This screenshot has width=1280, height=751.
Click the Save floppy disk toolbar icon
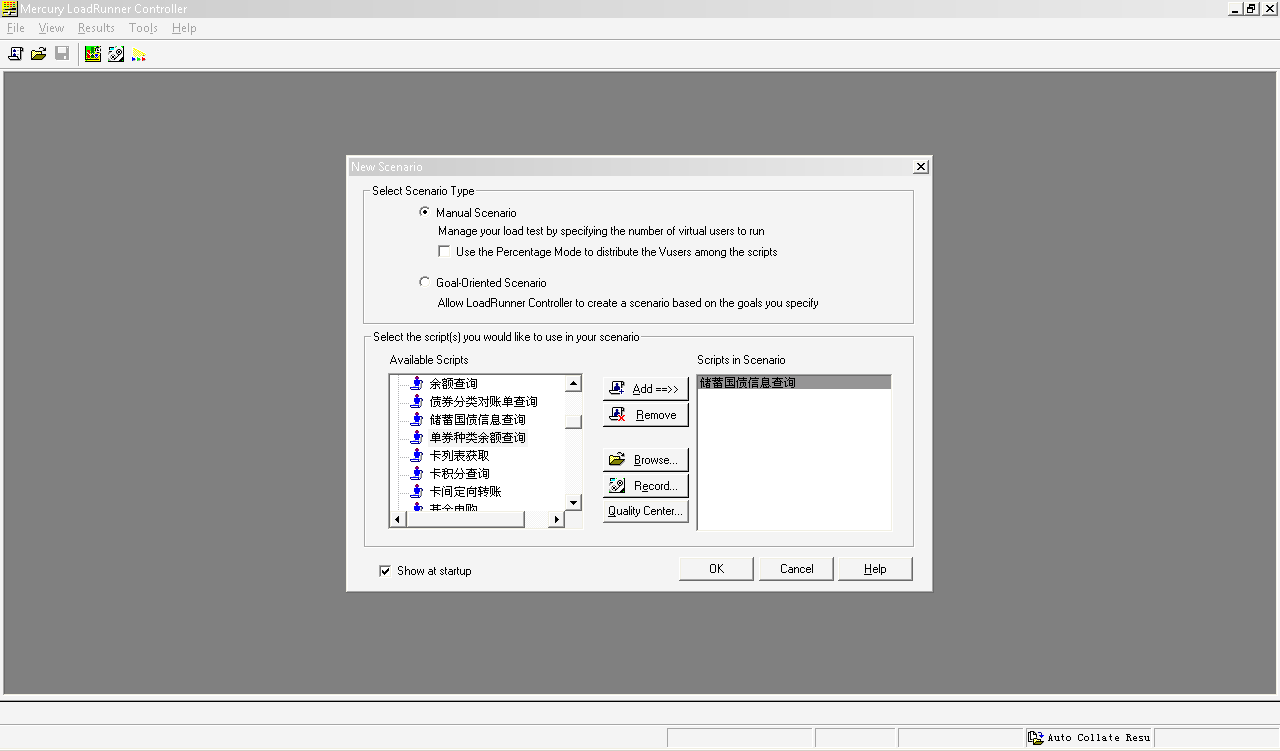(x=62, y=54)
